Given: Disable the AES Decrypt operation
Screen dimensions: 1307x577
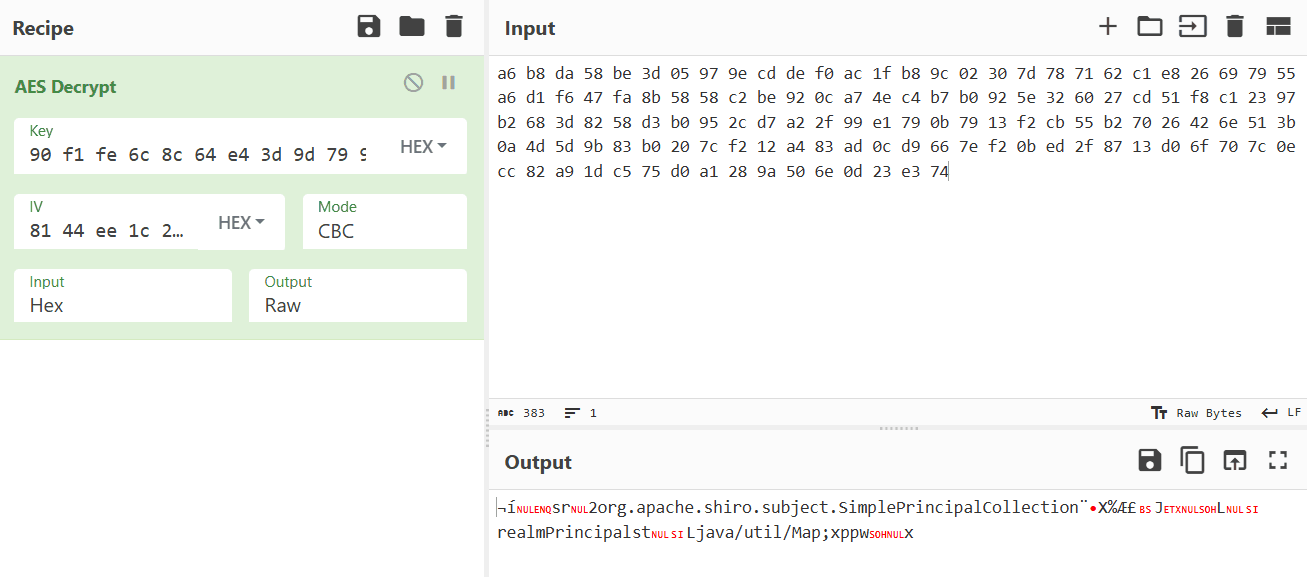Looking at the screenshot, I should click(x=413, y=83).
